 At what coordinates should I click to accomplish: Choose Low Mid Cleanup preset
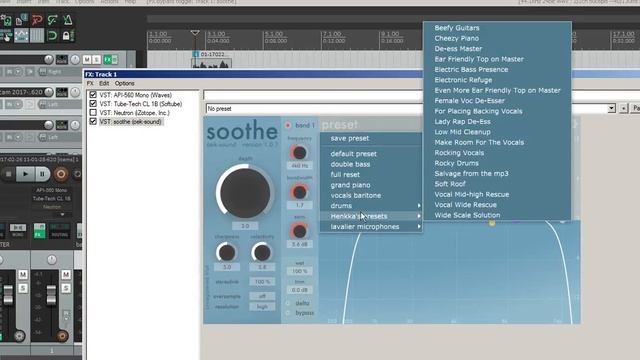pos(462,132)
